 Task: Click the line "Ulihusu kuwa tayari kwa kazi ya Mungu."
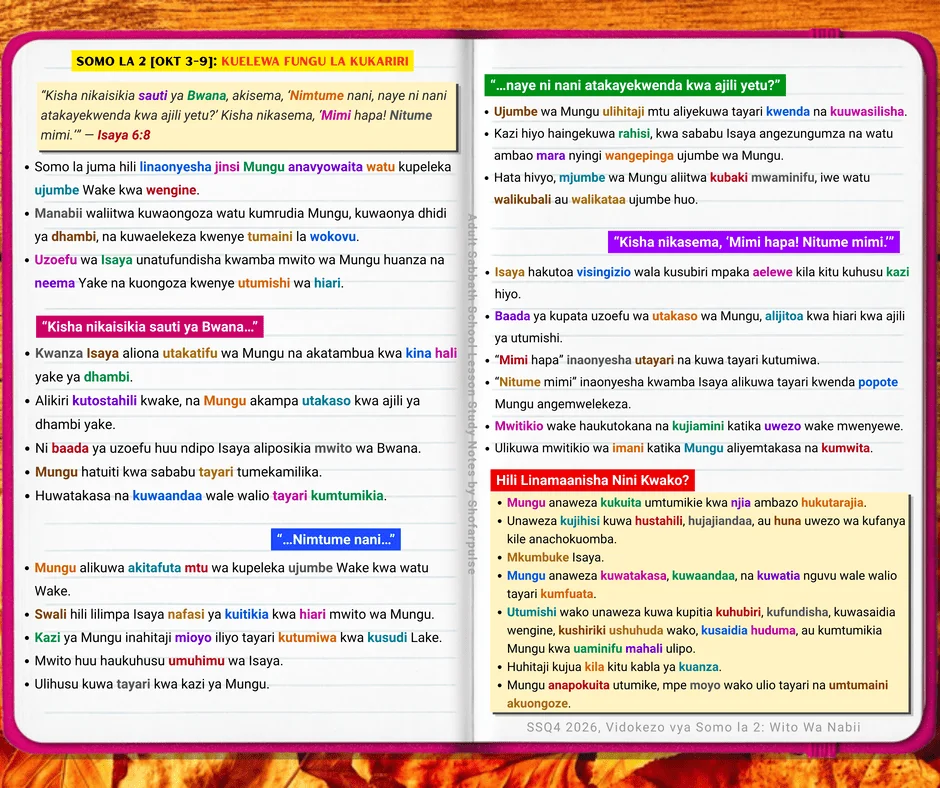coord(152,684)
